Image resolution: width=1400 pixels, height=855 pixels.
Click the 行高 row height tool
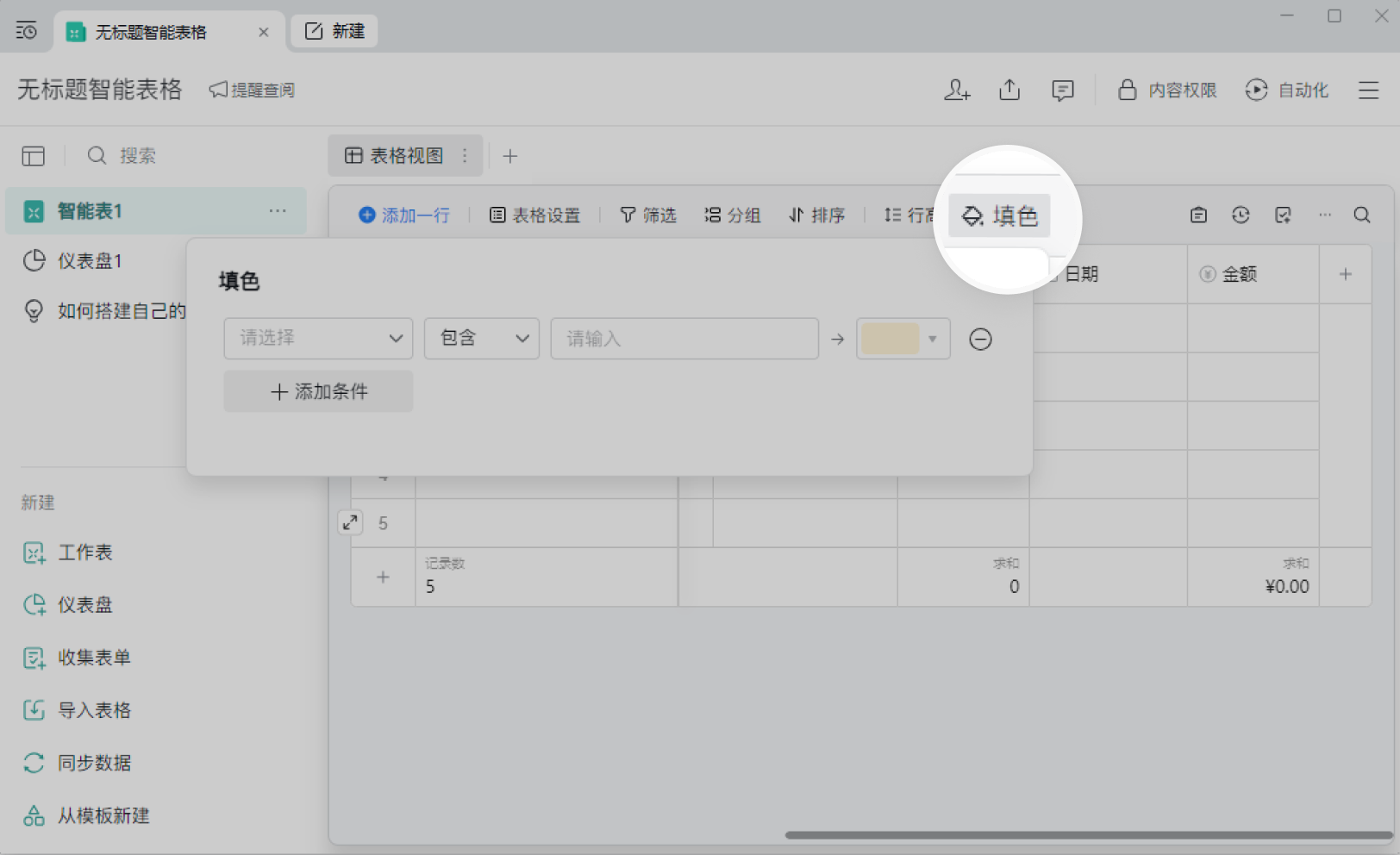[908, 215]
